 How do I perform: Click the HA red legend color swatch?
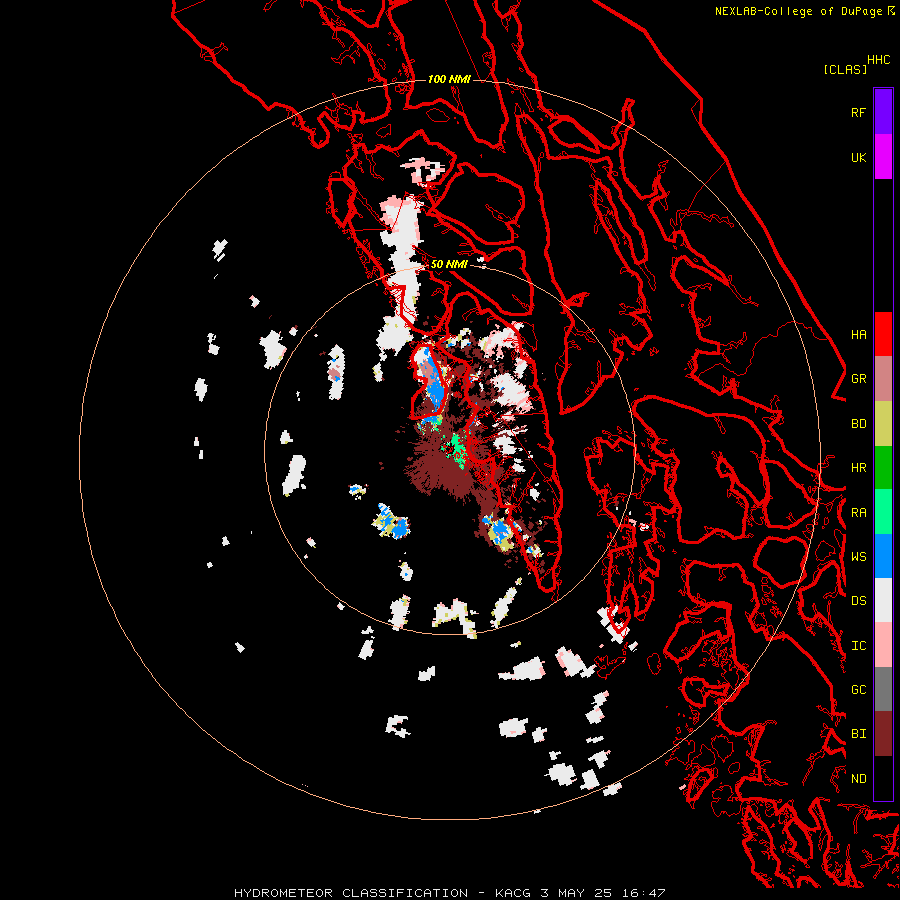(883, 334)
